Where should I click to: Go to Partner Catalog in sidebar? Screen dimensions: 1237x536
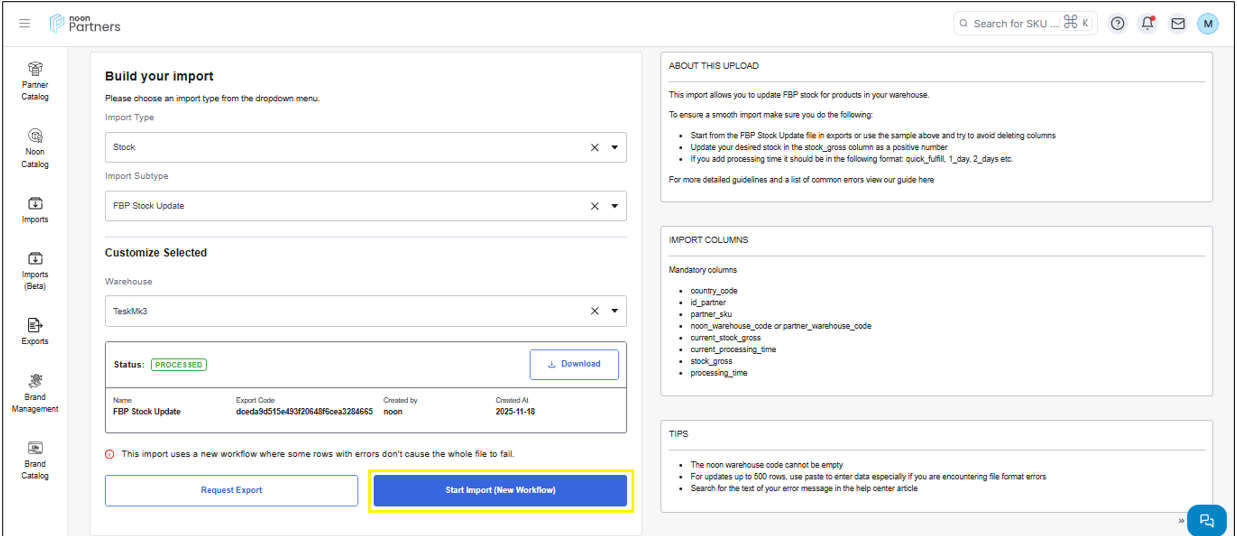[35, 80]
